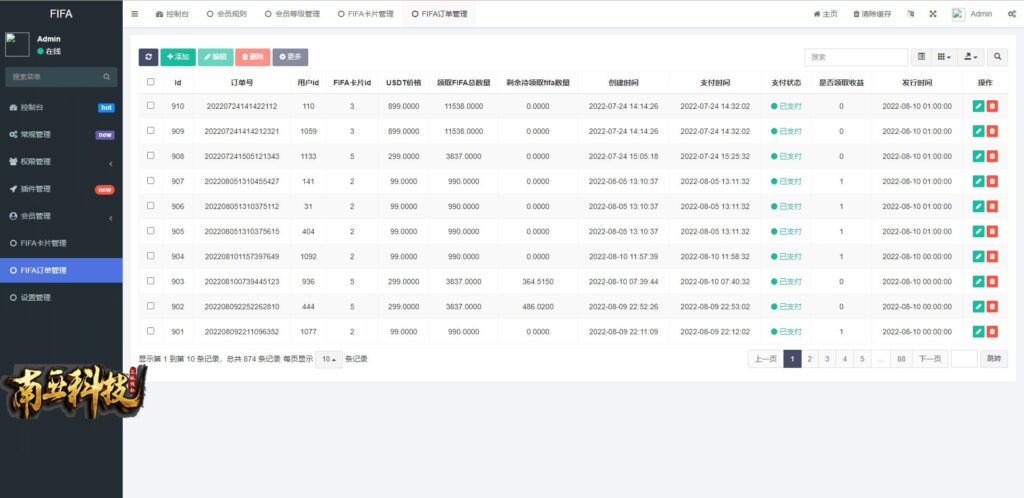Image resolution: width=1024 pixels, height=498 pixels.
Task: Edit order row Id 901
Action: [x=978, y=332]
